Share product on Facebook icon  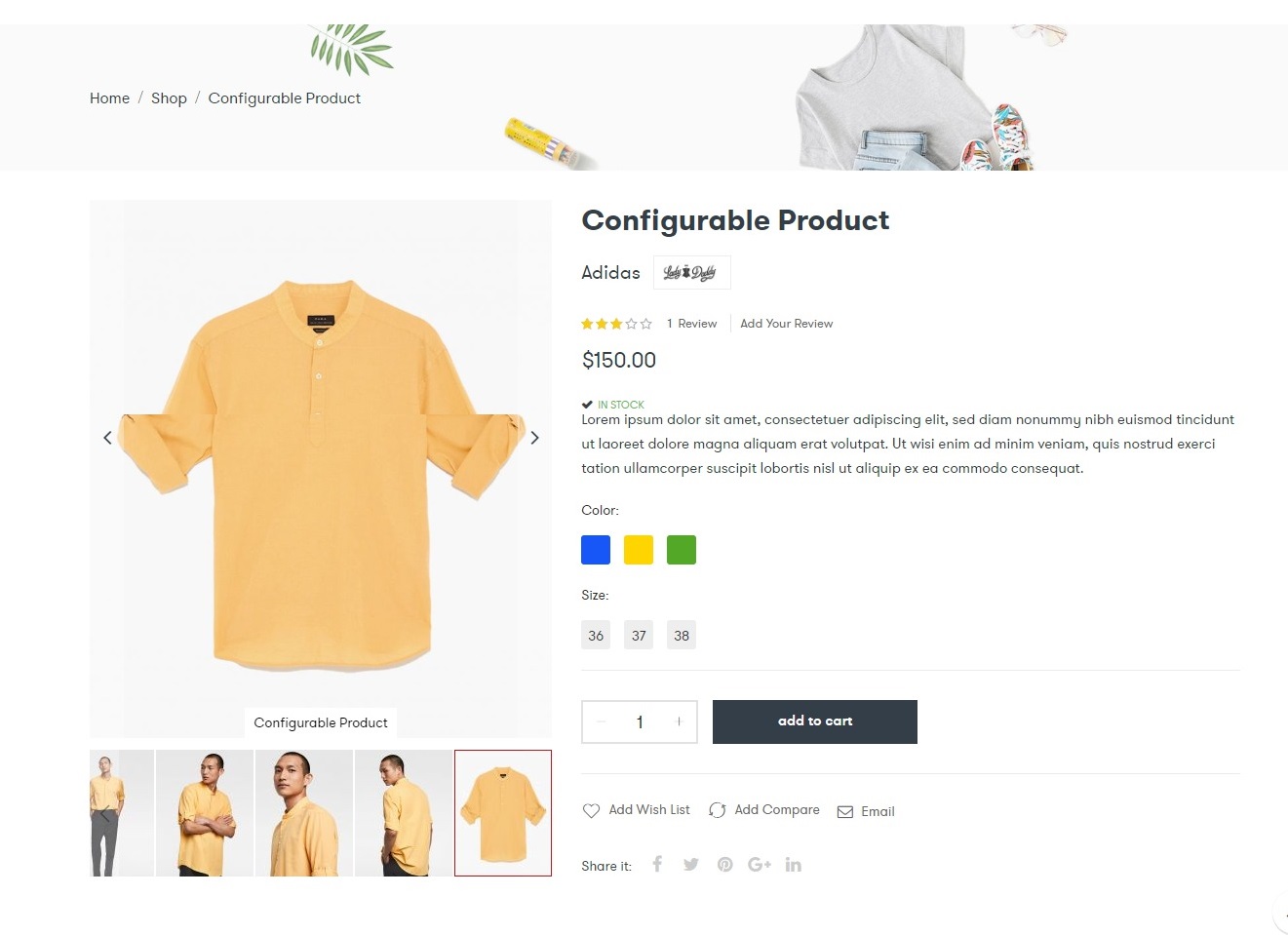(x=657, y=864)
